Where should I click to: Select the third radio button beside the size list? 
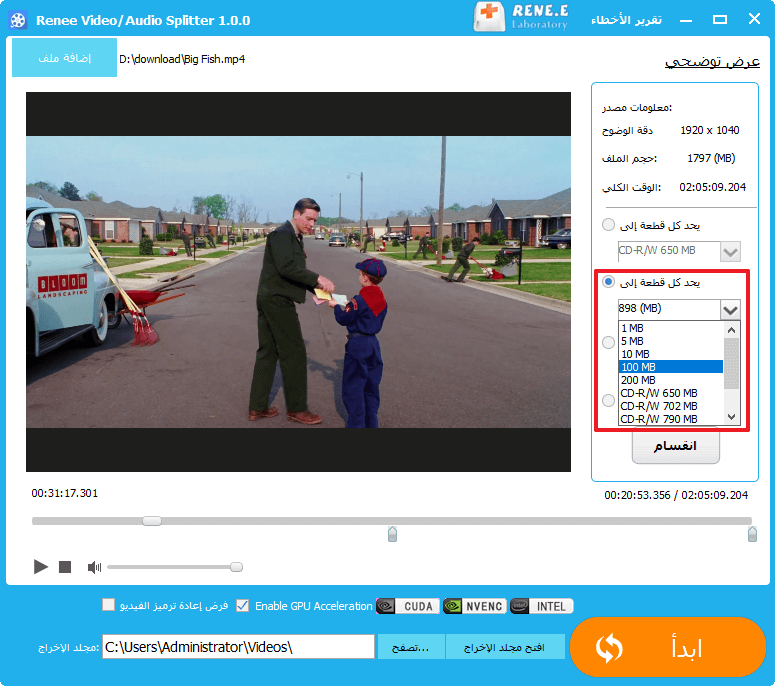[608, 342]
